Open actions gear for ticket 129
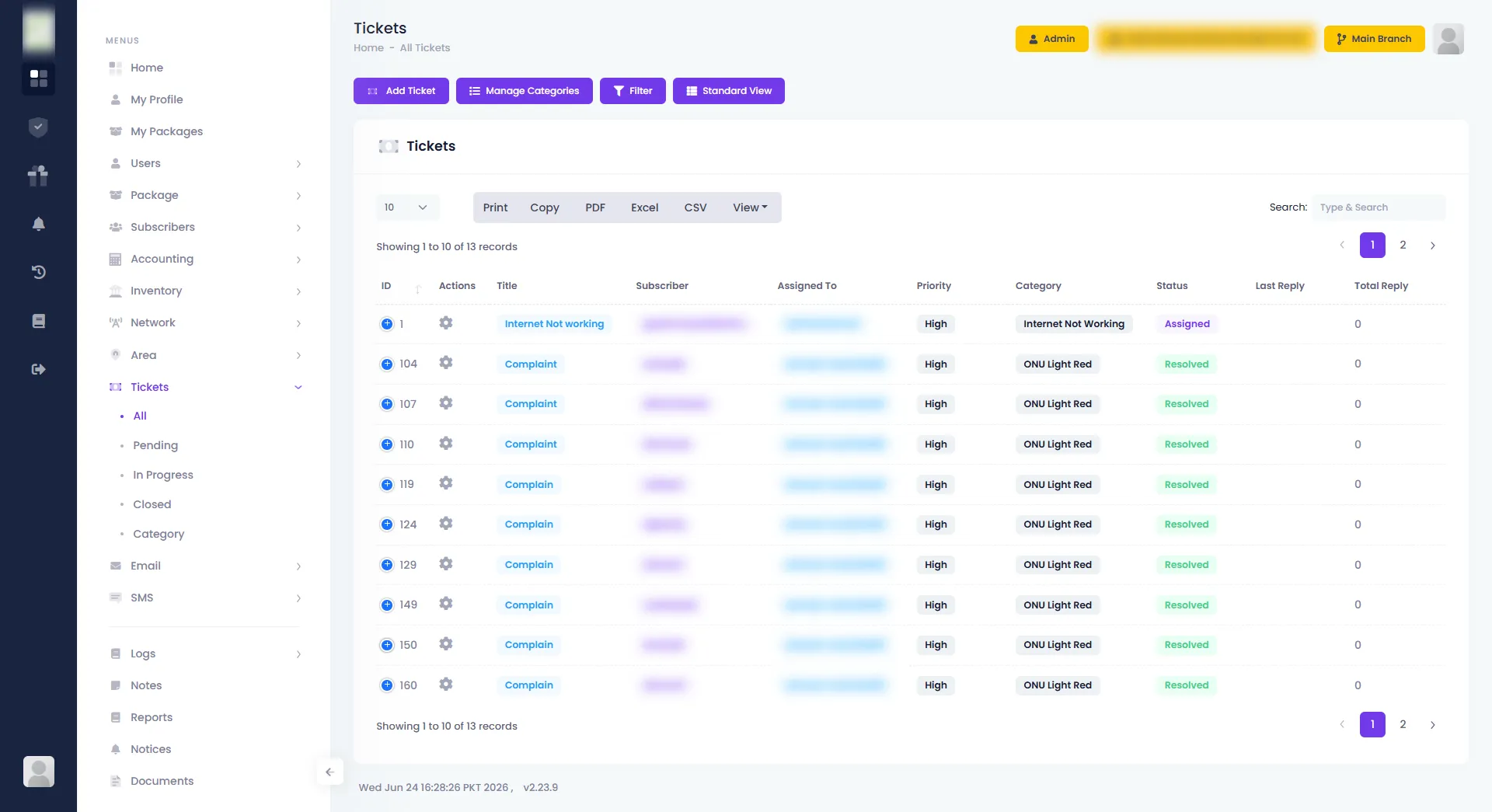The image size is (1492, 812). point(445,563)
